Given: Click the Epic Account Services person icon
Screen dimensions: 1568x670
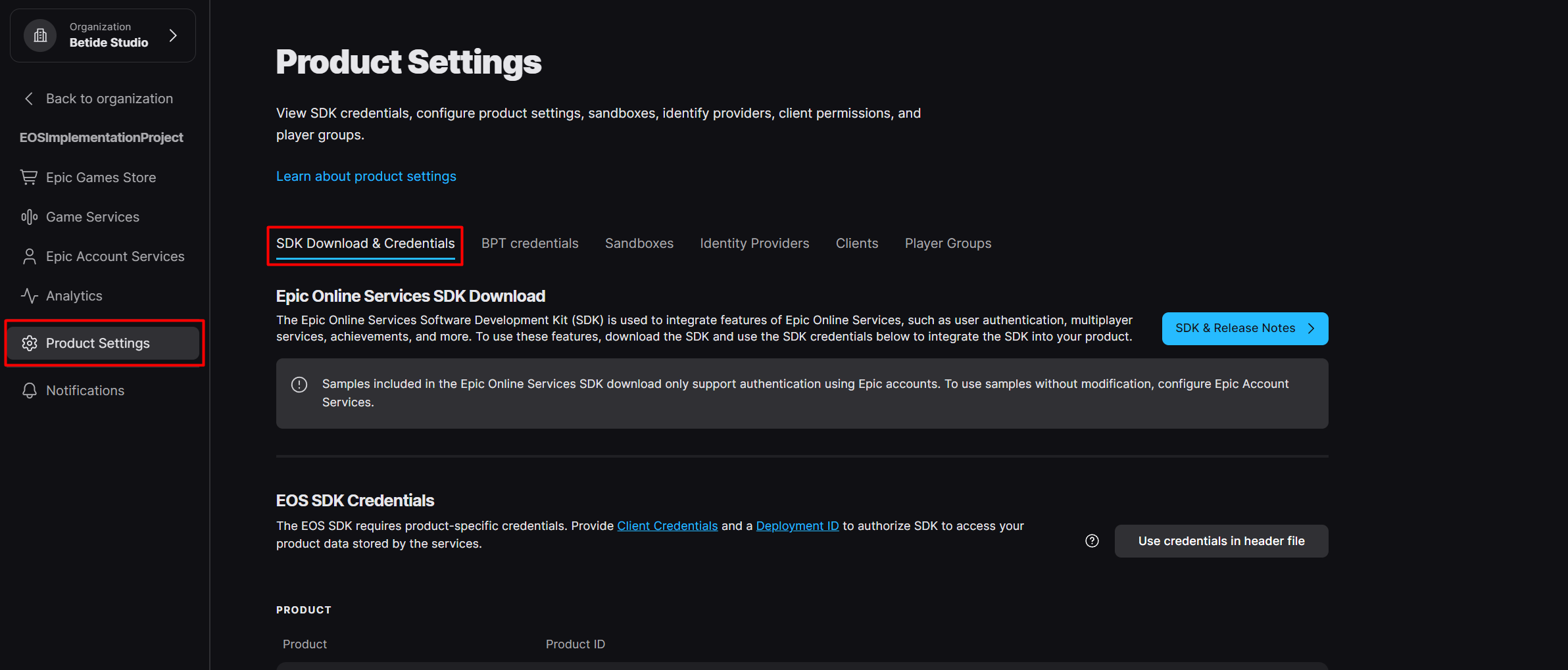Looking at the screenshot, I should click(x=29, y=256).
